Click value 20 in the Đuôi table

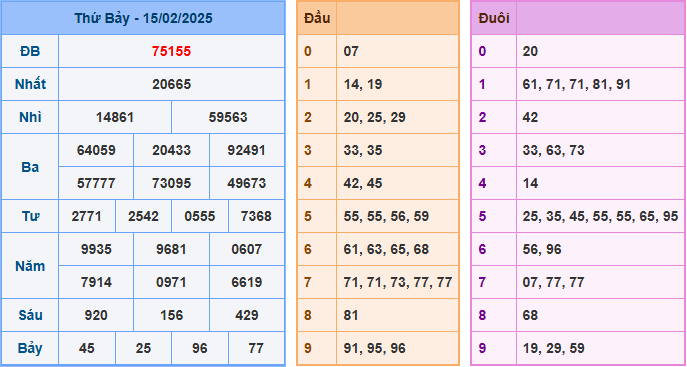[530, 51]
